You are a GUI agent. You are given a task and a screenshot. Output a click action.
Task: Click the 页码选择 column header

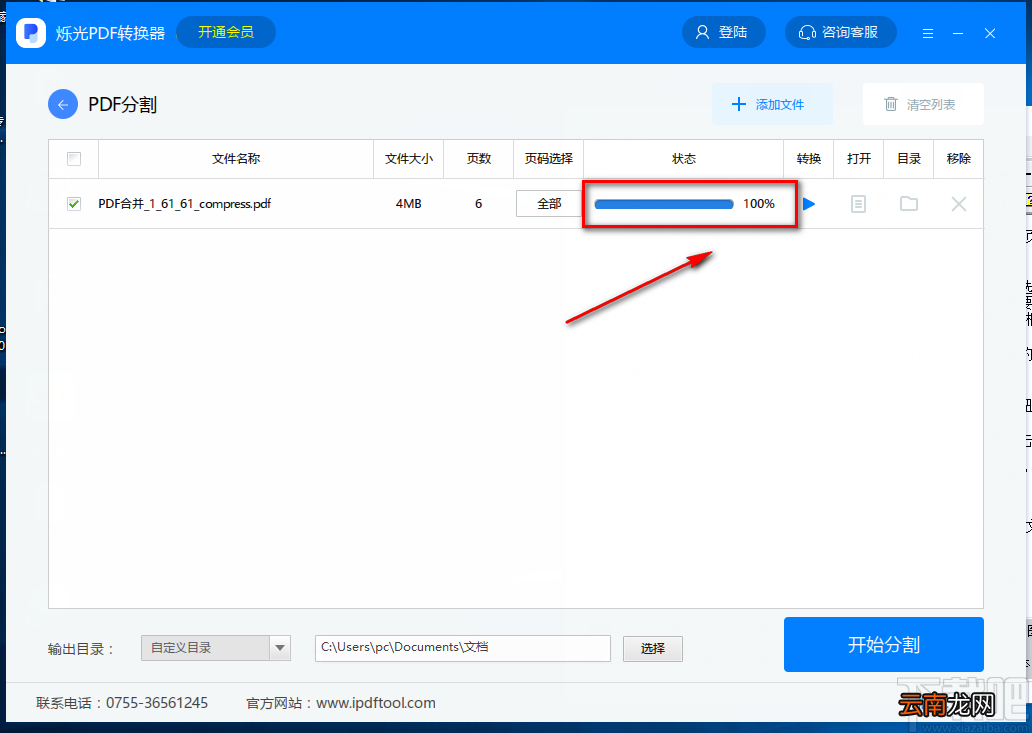pyautogui.click(x=548, y=159)
